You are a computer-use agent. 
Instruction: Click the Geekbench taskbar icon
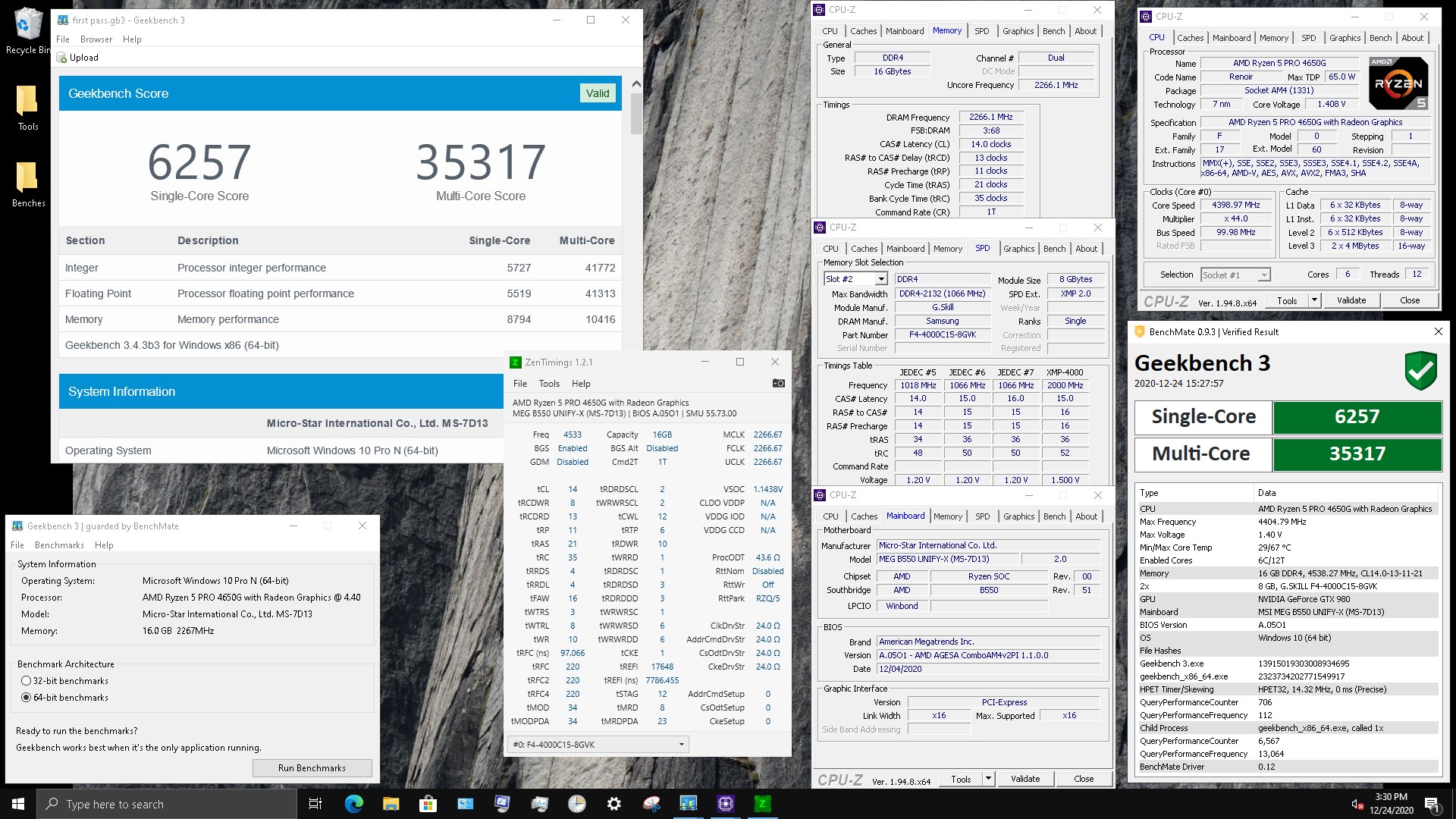coord(689,804)
